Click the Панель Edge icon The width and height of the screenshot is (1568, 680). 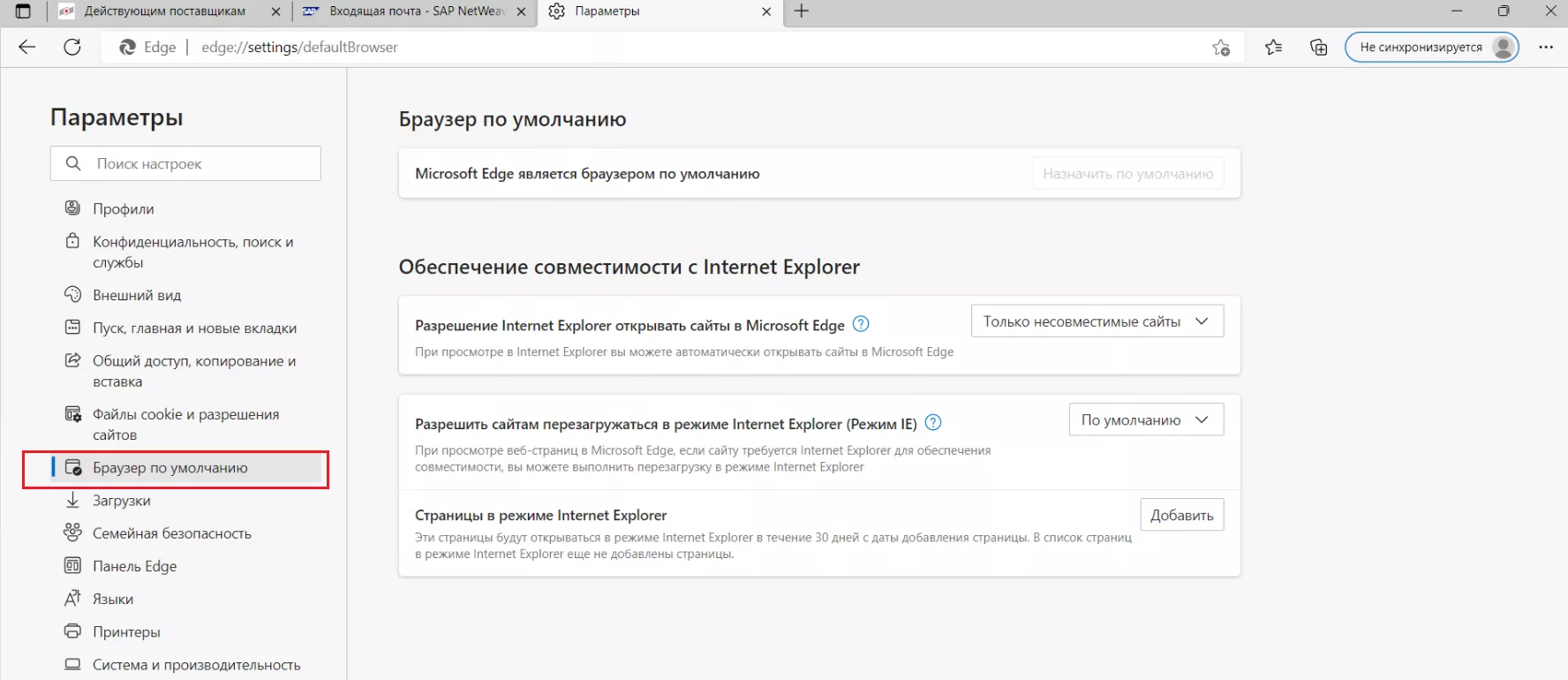[x=72, y=565]
